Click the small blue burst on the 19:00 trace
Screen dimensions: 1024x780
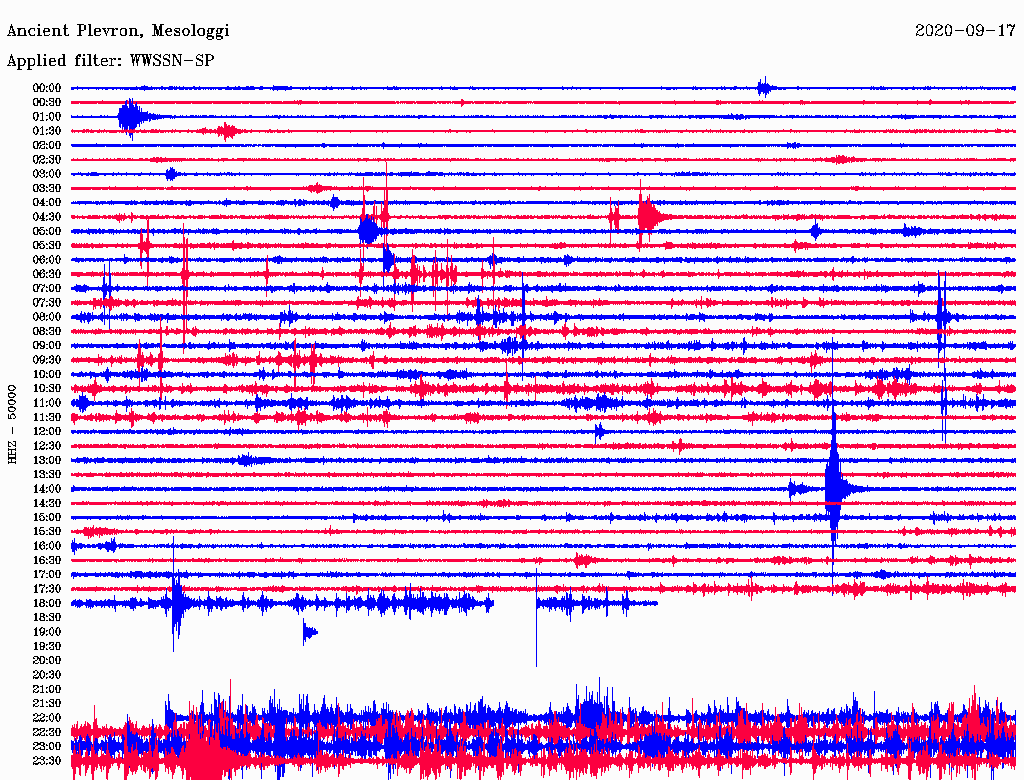[x=309, y=632]
